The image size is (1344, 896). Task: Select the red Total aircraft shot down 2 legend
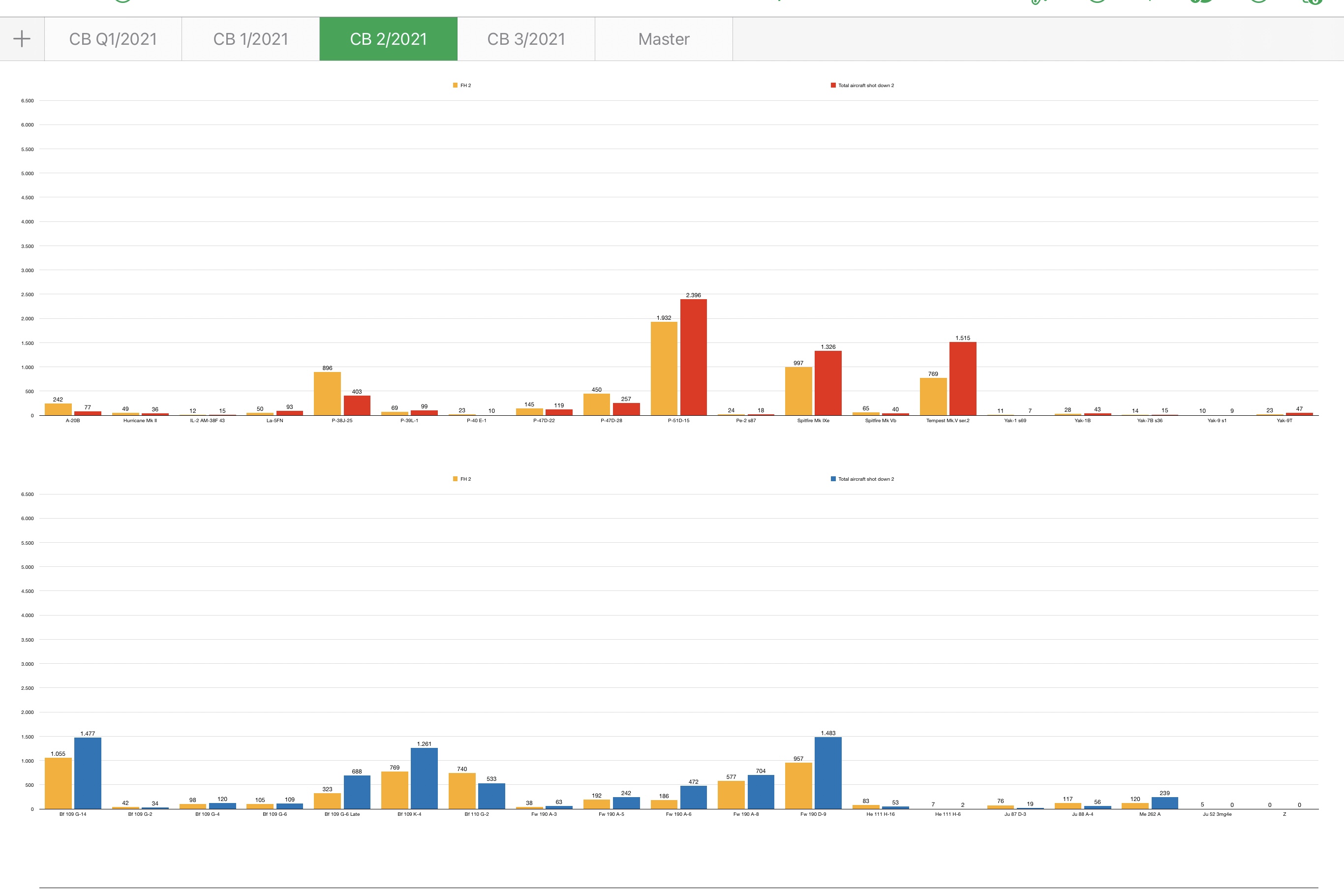(x=862, y=85)
